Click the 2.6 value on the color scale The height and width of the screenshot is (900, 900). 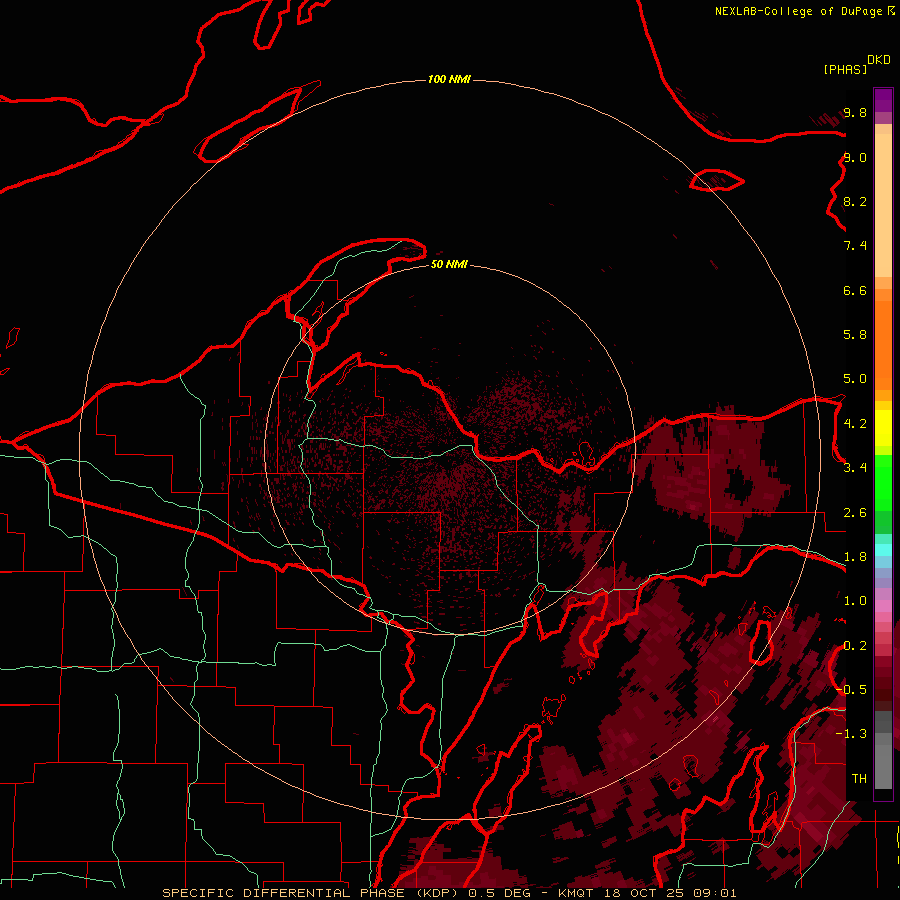click(855, 512)
